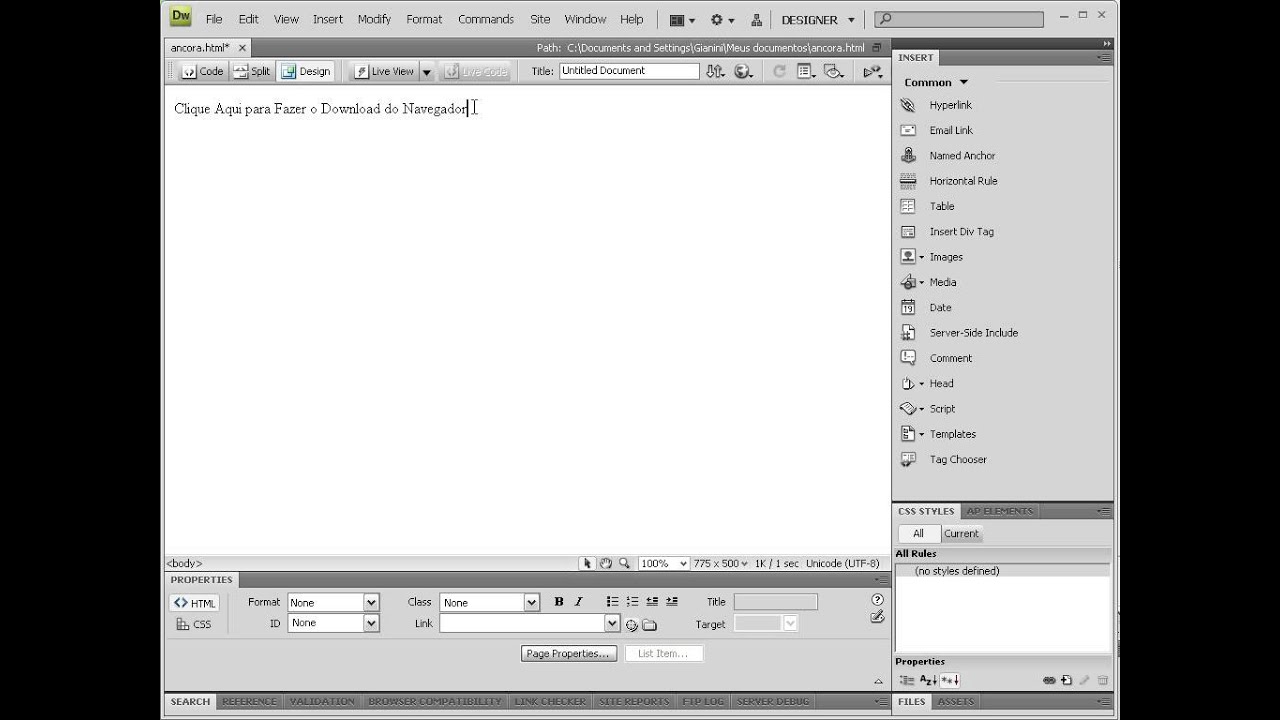
Task: Browse for file folder icon beside Link
Action: [649, 625]
